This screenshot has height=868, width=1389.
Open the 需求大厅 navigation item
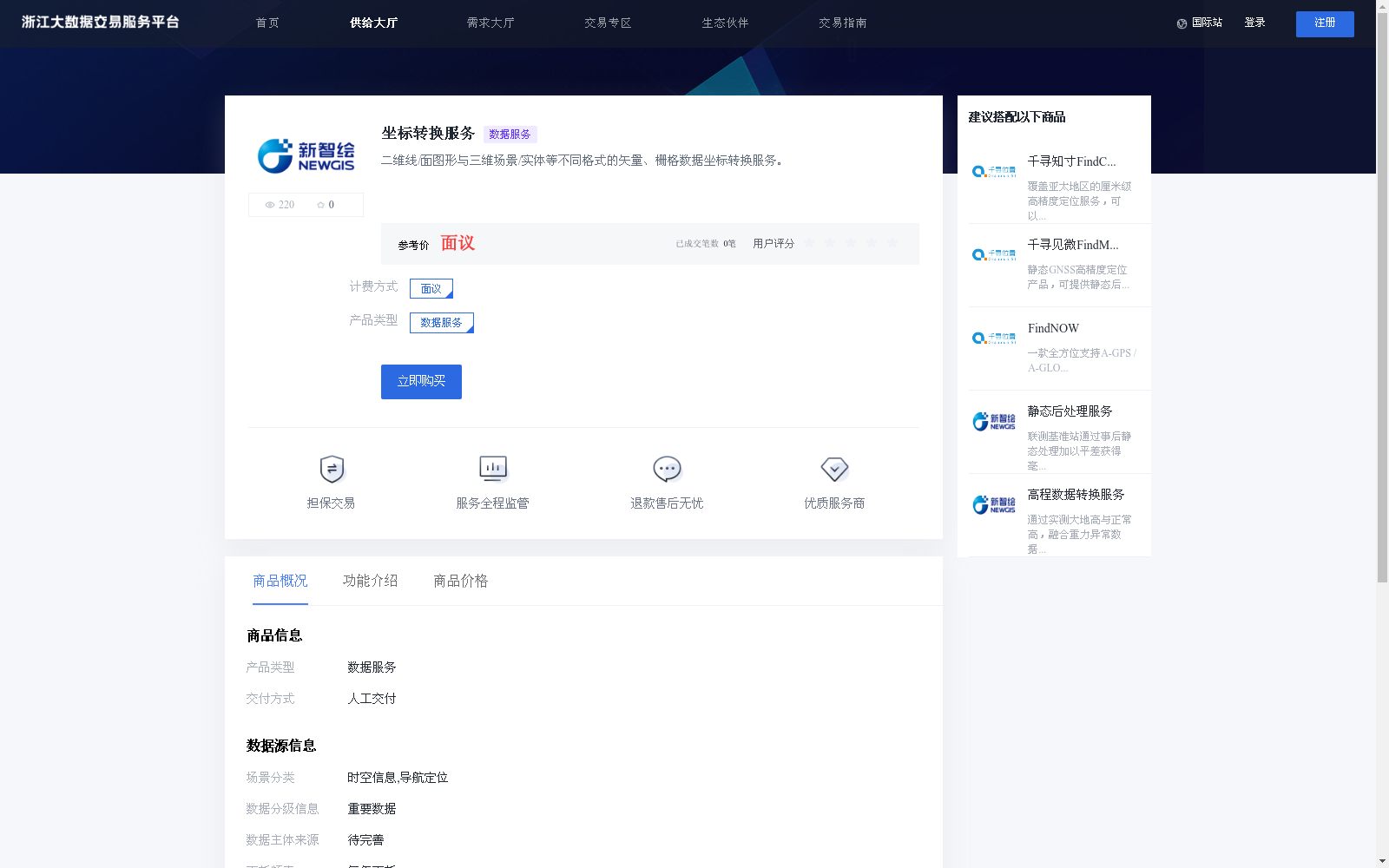[x=490, y=23]
